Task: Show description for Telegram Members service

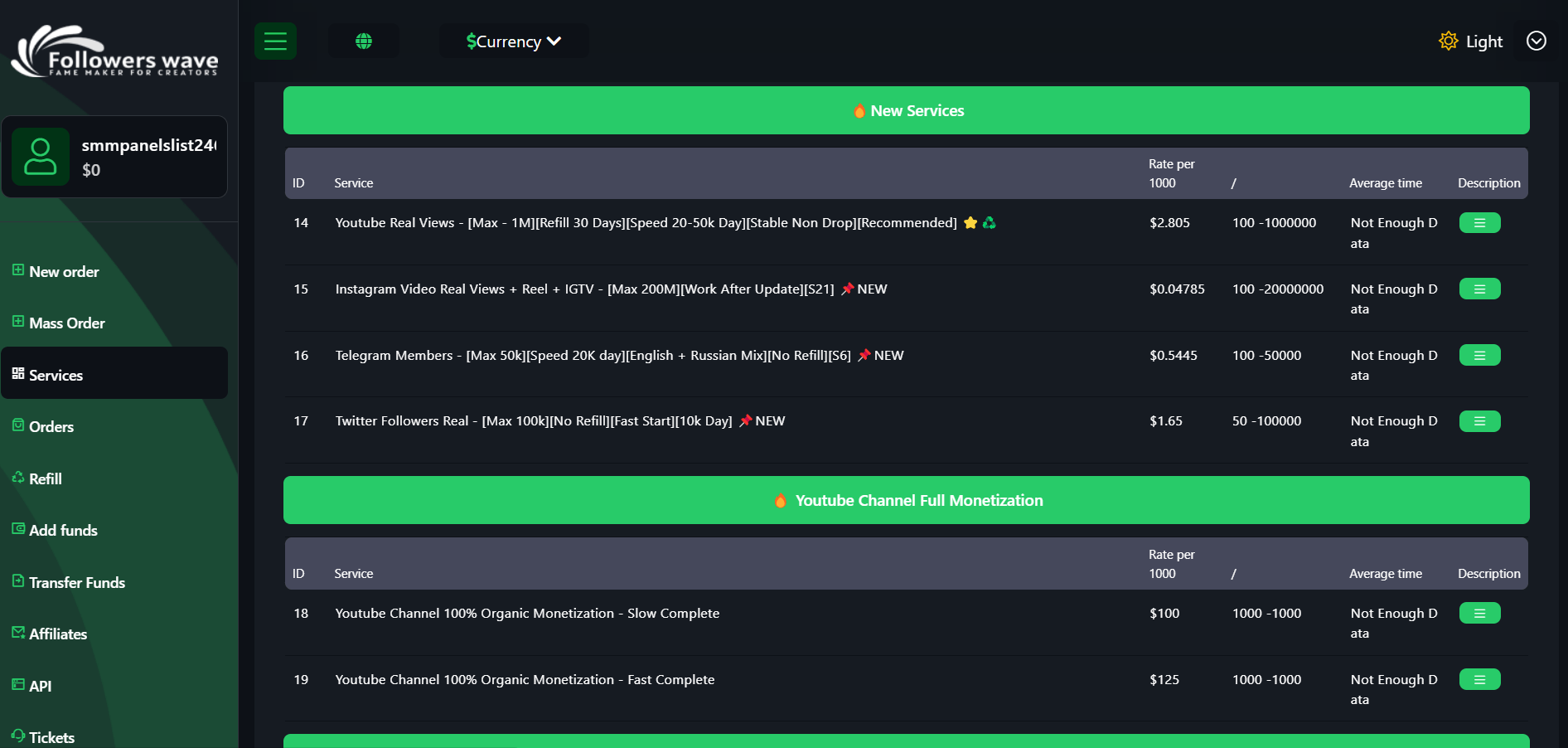Action: (x=1479, y=356)
